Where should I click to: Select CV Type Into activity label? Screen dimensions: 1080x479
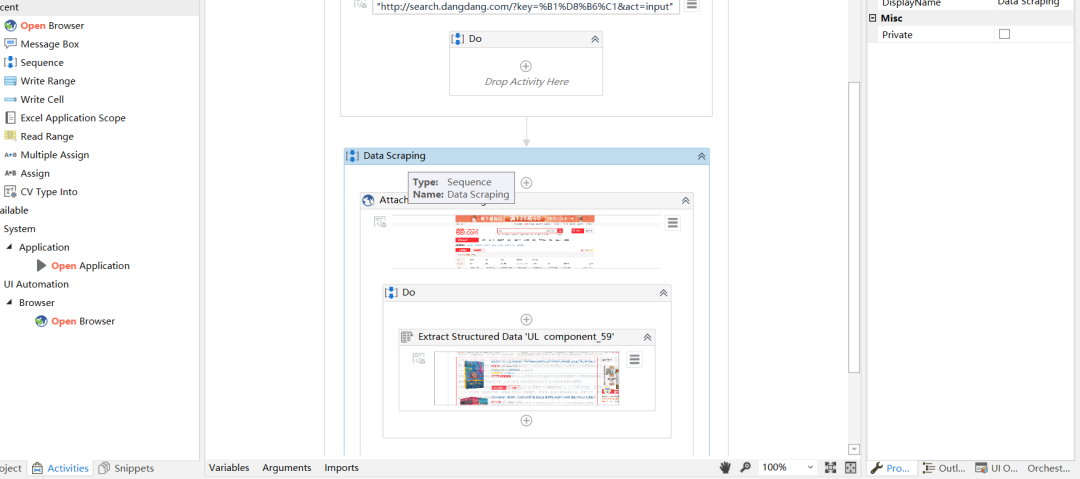pos(49,192)
